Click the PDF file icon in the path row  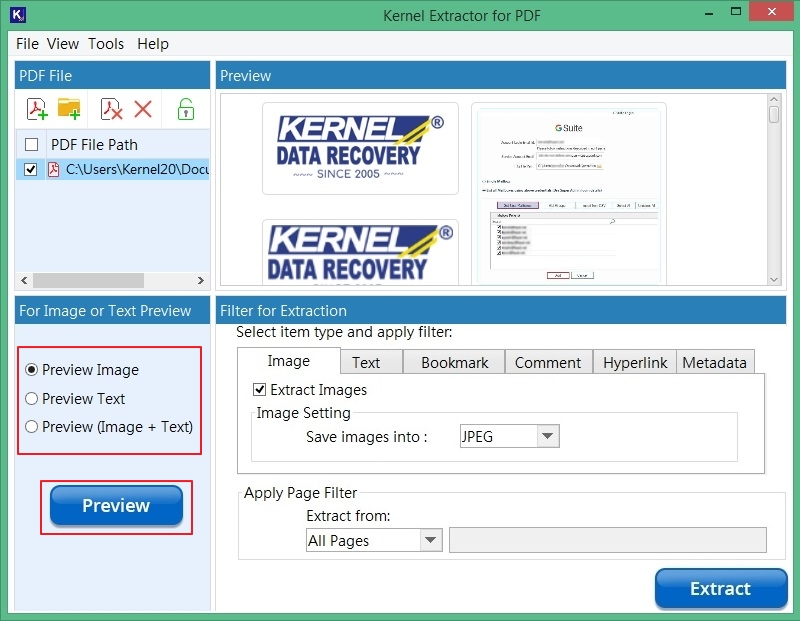point(54,169)
